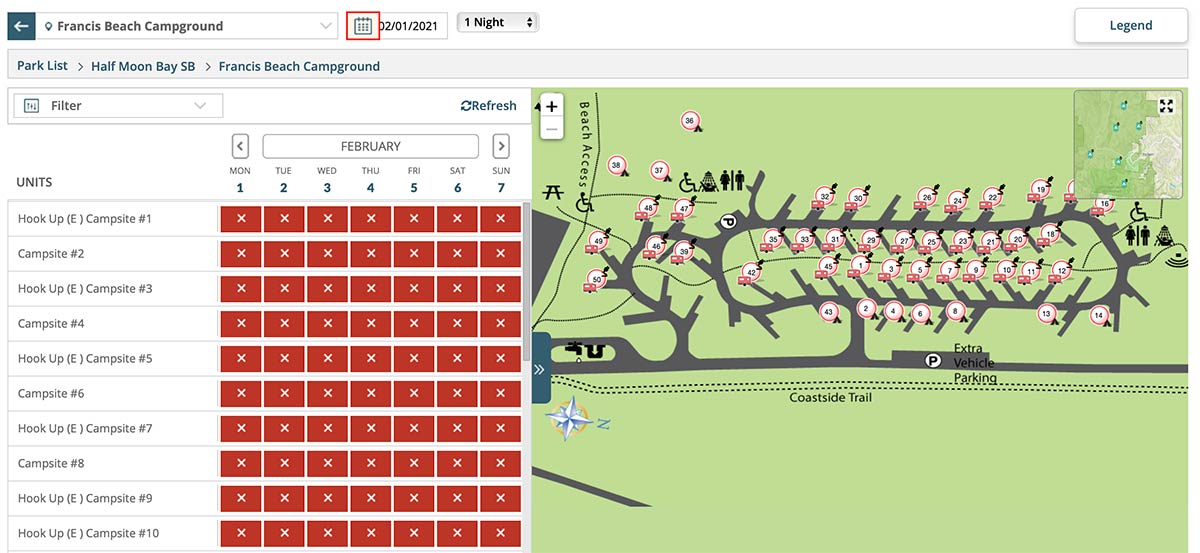
Task: Zoom in on the campground map
Action: coord(551,106)
